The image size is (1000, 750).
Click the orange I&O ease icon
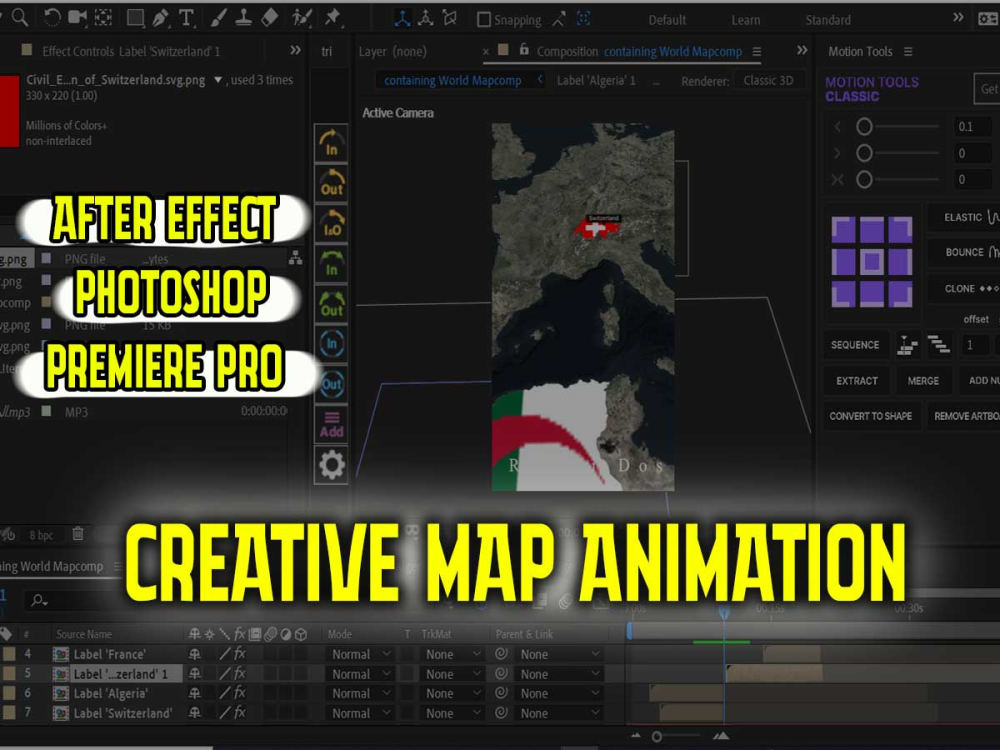(x=331, y=223)
